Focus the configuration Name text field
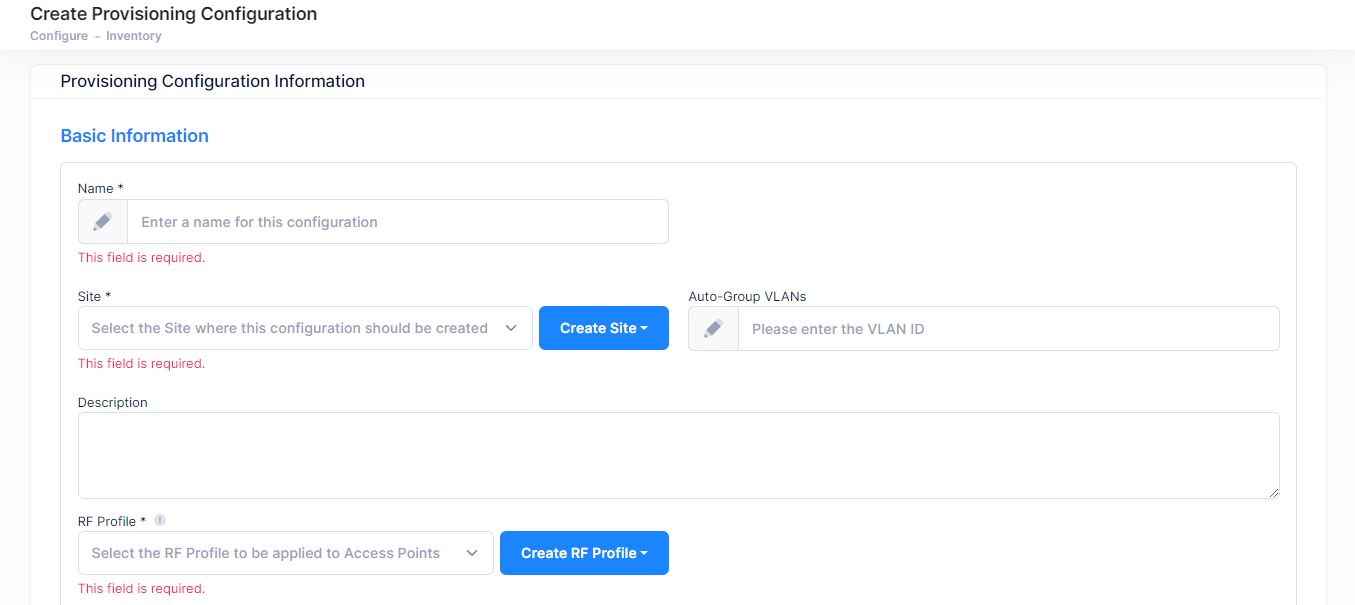This screenshot has height=605, width=1355. pos(397,222)
